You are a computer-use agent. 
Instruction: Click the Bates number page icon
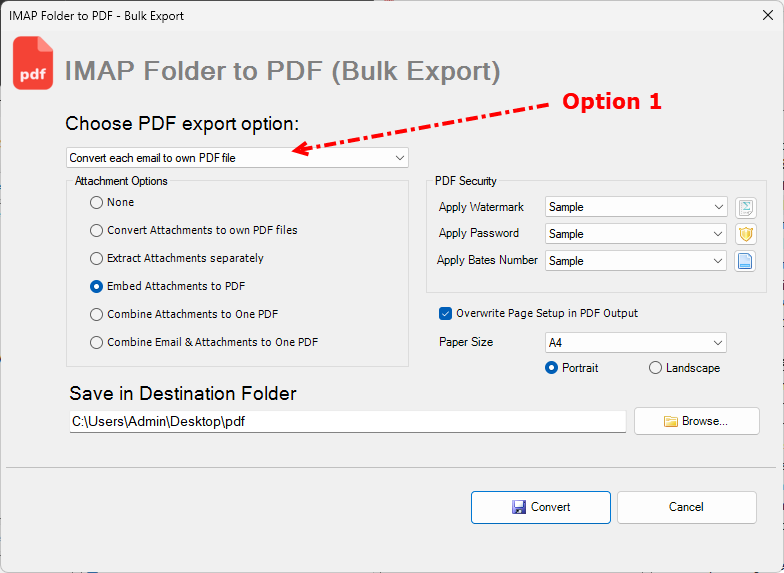pos(745,261)
